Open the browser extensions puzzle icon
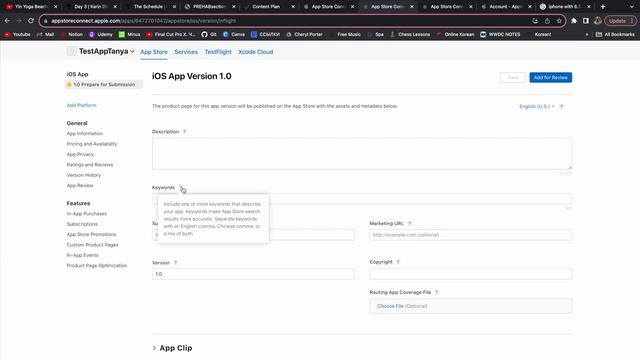Image resolution: width=640 pixels, height=360 pixels. pos(574,21)
